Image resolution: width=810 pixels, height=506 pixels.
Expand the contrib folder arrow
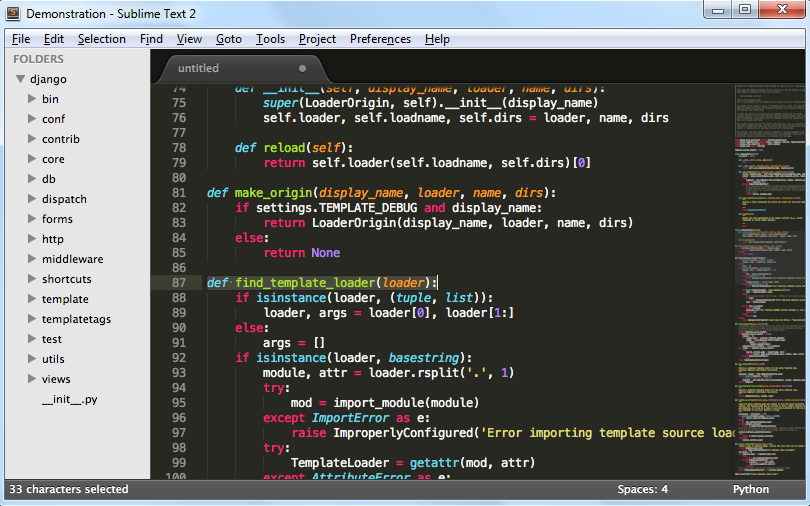(32, 139)
